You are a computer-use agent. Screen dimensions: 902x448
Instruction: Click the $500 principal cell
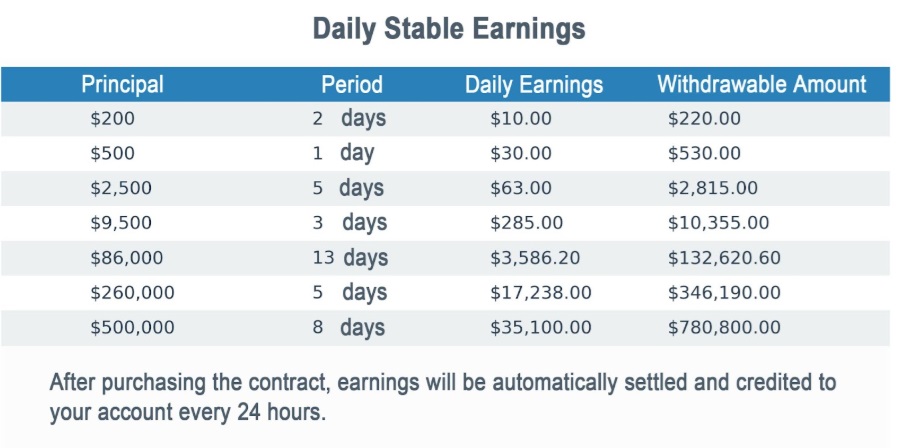pos(112,154)
